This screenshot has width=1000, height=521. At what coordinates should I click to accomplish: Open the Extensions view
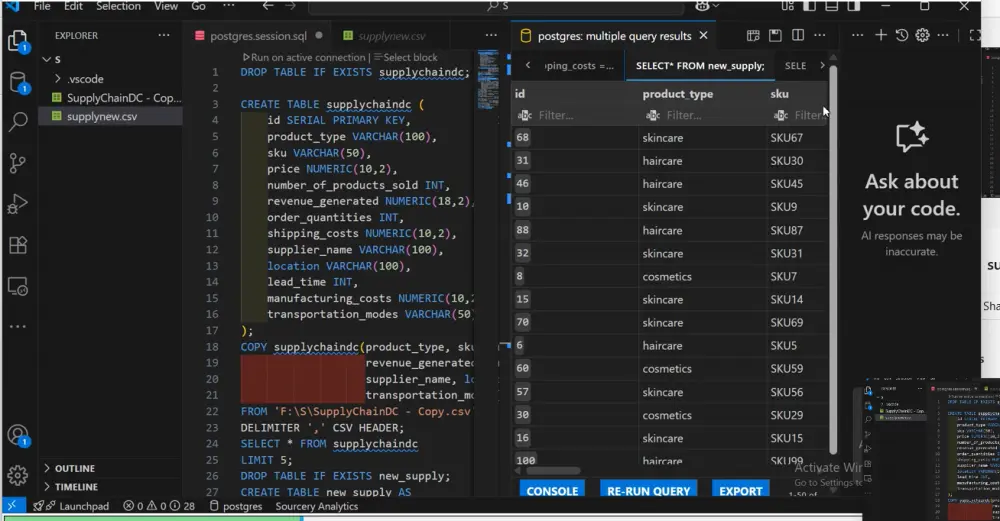17,246
